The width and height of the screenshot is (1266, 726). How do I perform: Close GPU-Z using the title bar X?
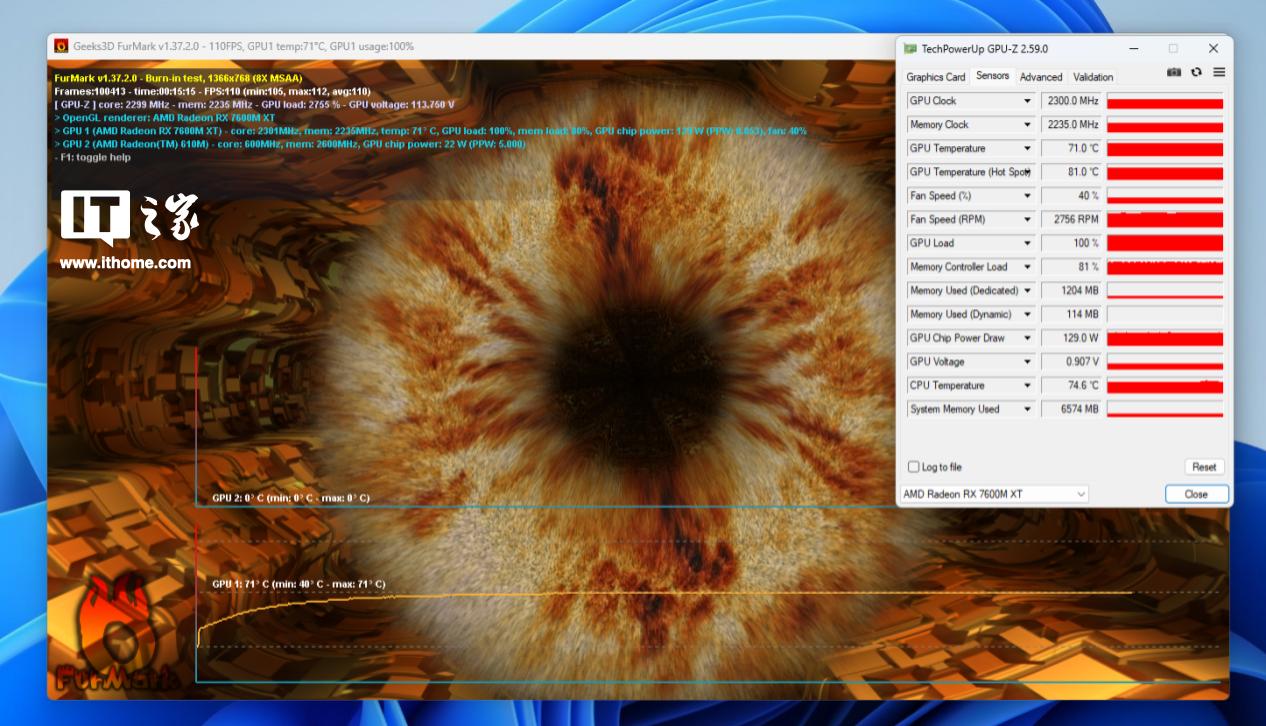(x=1213, y=48)
